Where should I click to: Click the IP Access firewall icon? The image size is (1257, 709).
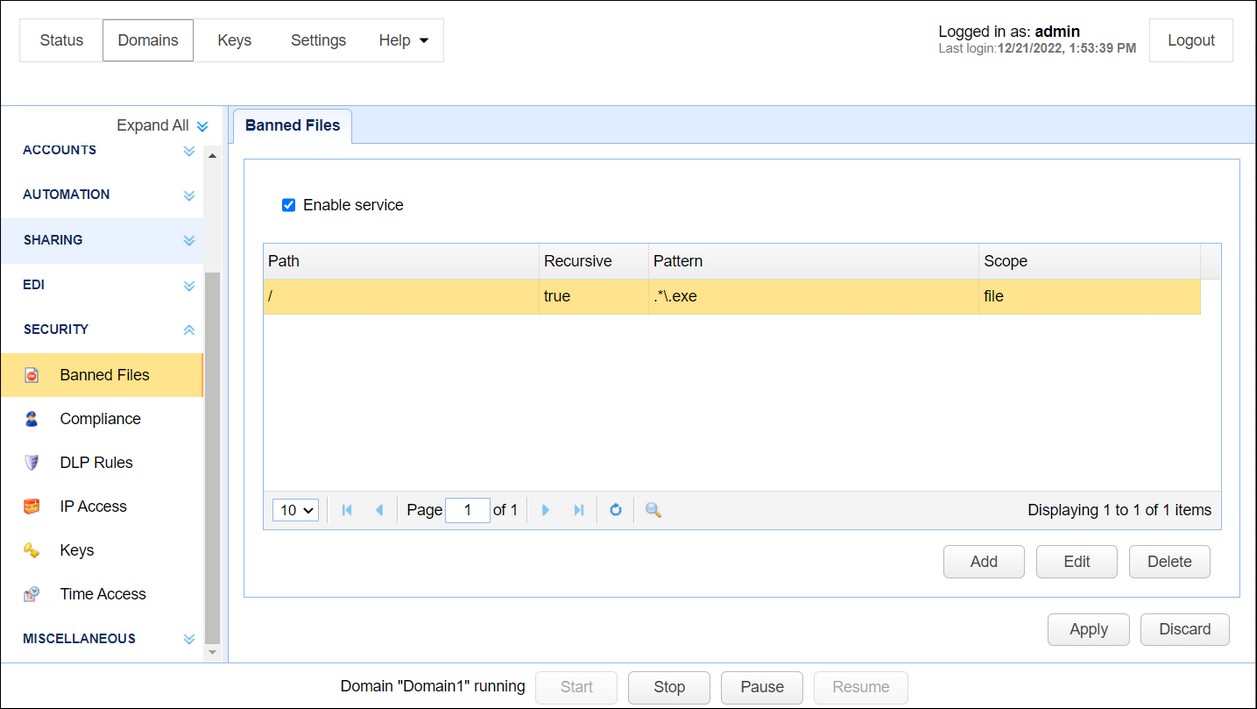[x=32, y=507]
